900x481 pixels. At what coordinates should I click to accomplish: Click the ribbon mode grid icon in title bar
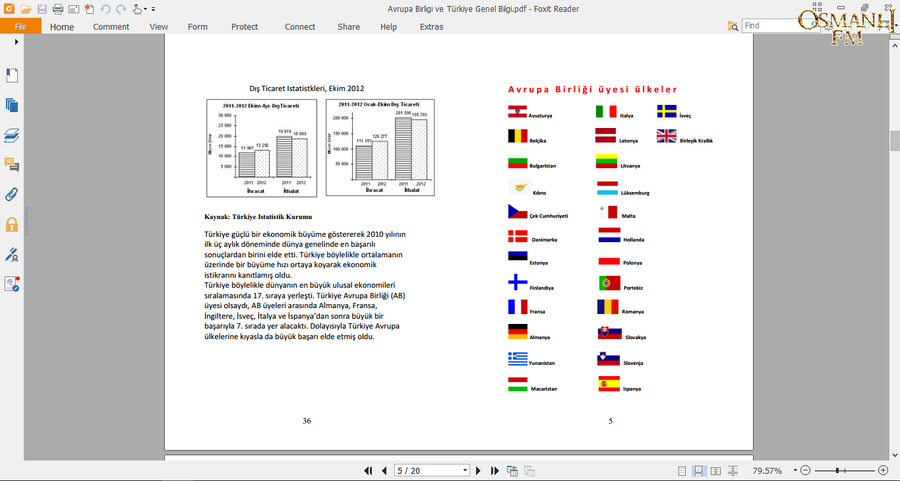tap(817, 7)
